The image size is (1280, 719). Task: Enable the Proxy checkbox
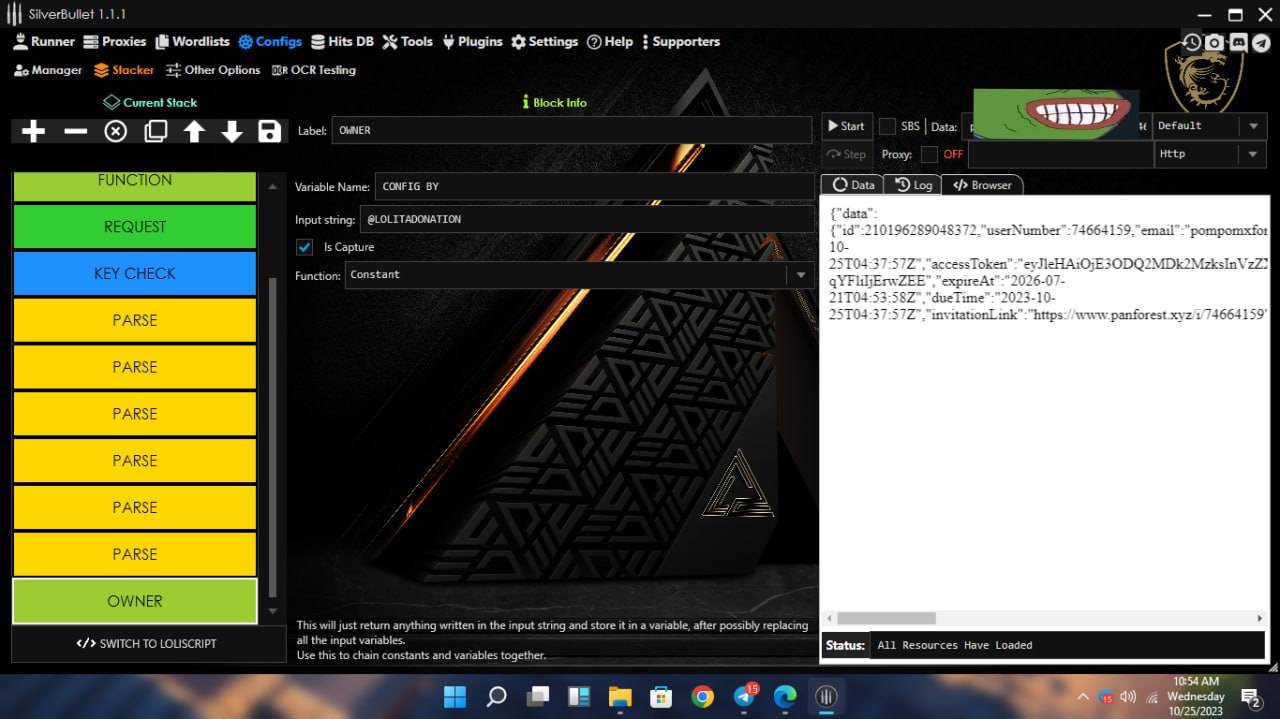[x=929, y=154]
